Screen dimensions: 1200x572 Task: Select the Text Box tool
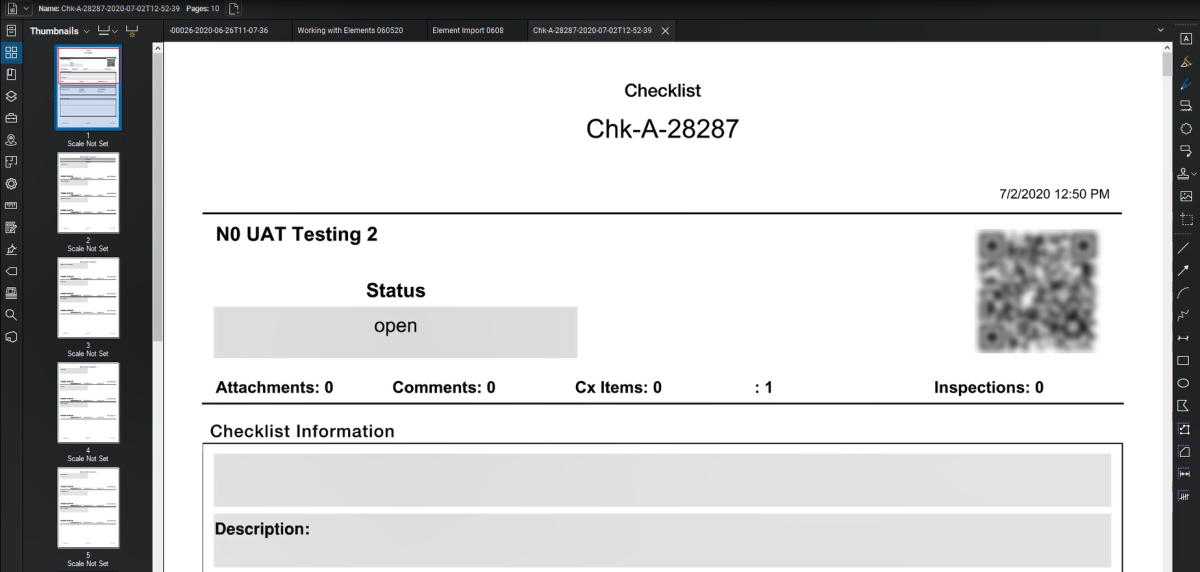(1185, 38)
